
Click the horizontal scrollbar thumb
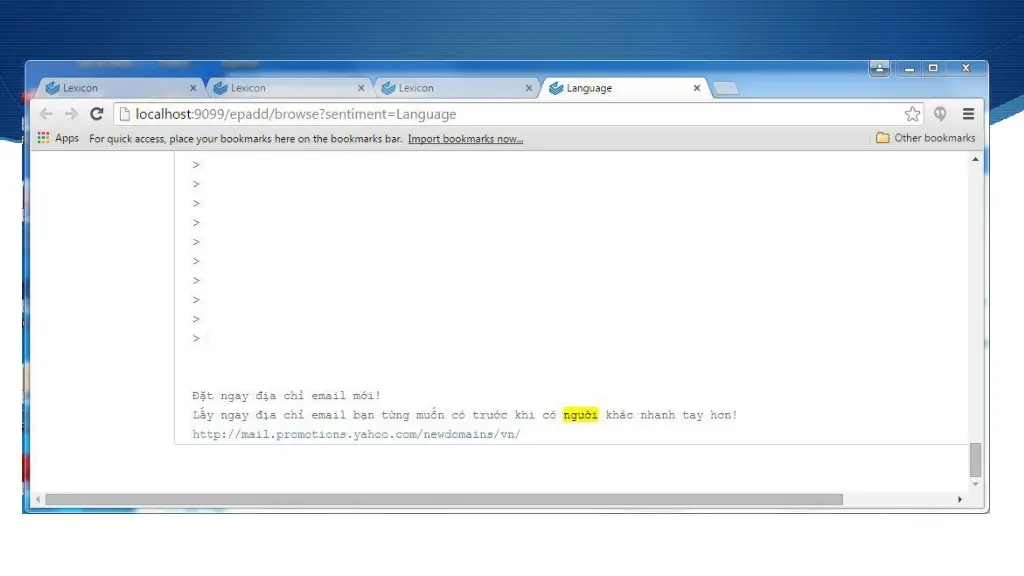444,499
